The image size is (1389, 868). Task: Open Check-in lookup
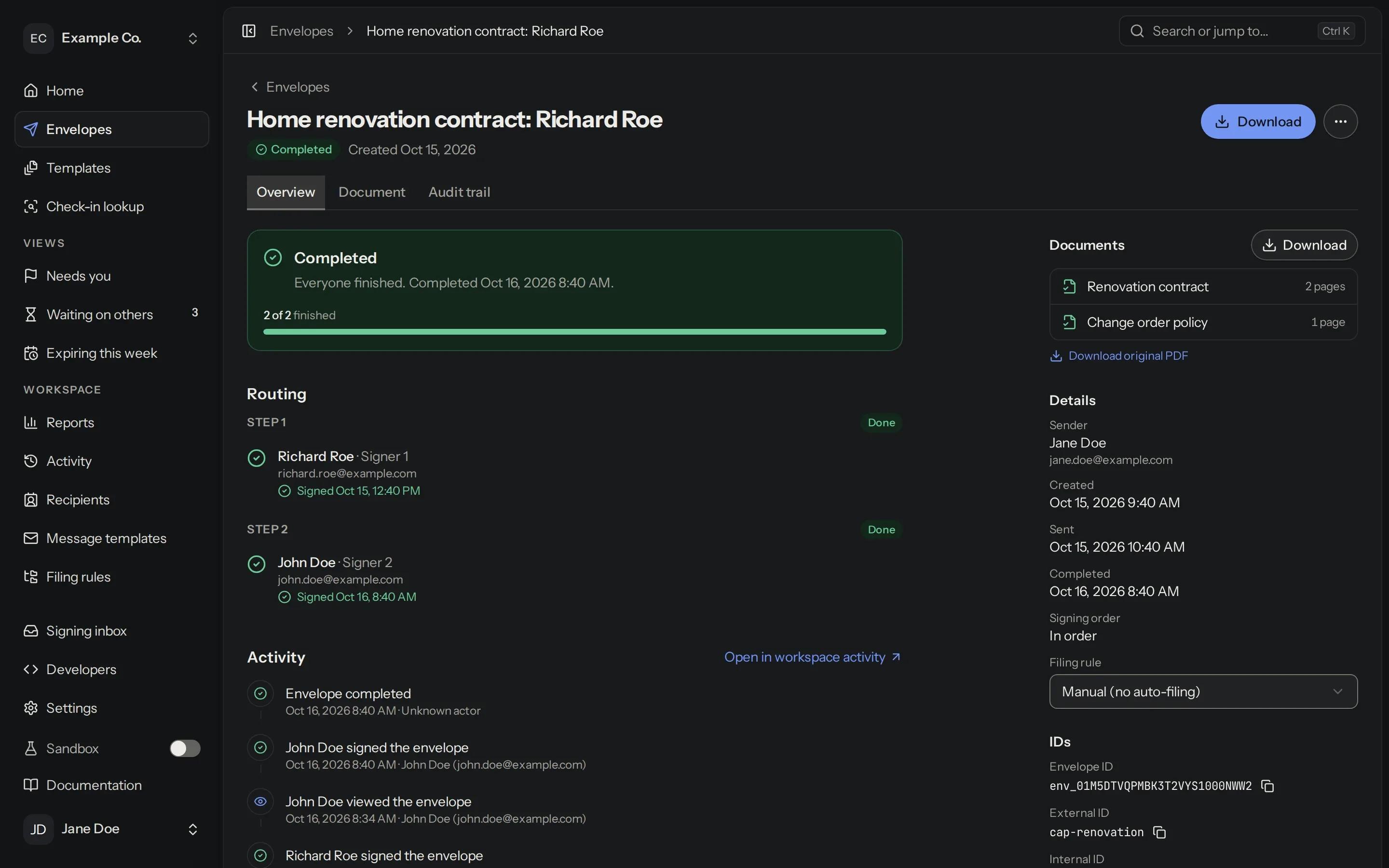111,206
